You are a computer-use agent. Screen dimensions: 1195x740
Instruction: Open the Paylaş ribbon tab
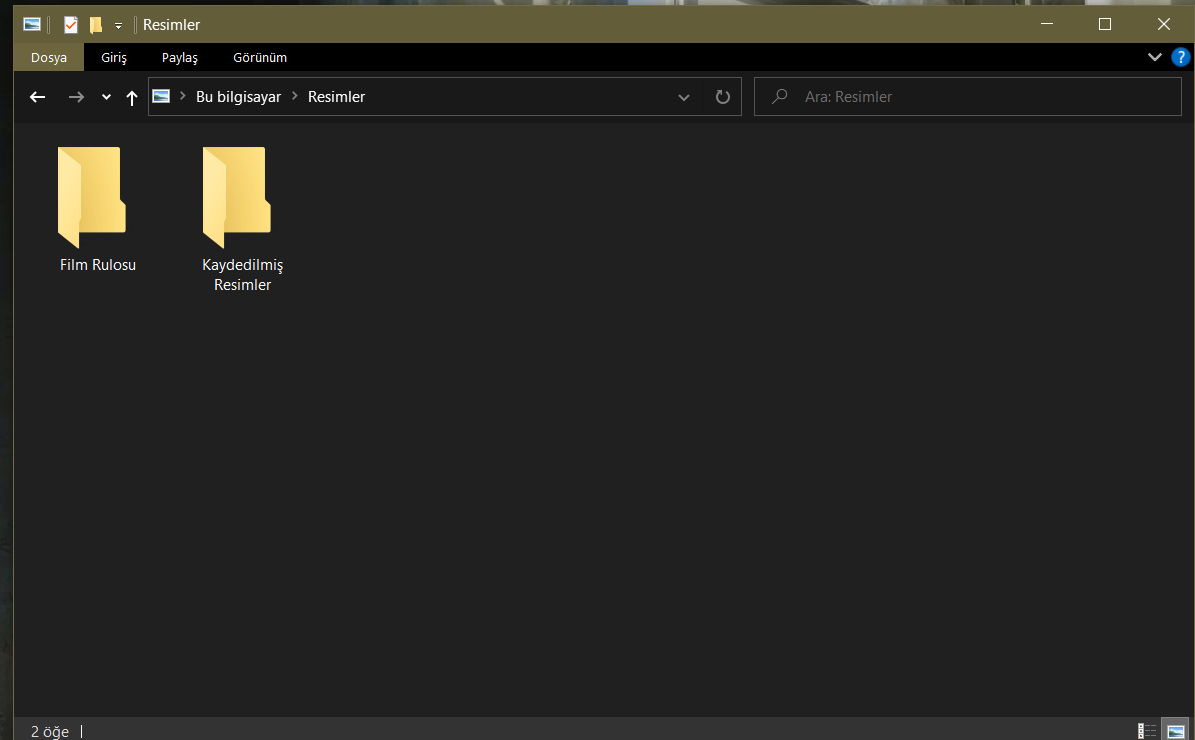click(179, 57)
